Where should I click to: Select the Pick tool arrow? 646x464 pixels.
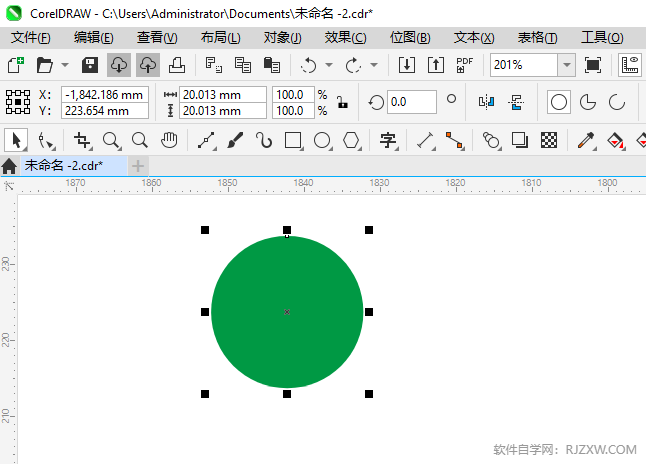pos(16,141)
